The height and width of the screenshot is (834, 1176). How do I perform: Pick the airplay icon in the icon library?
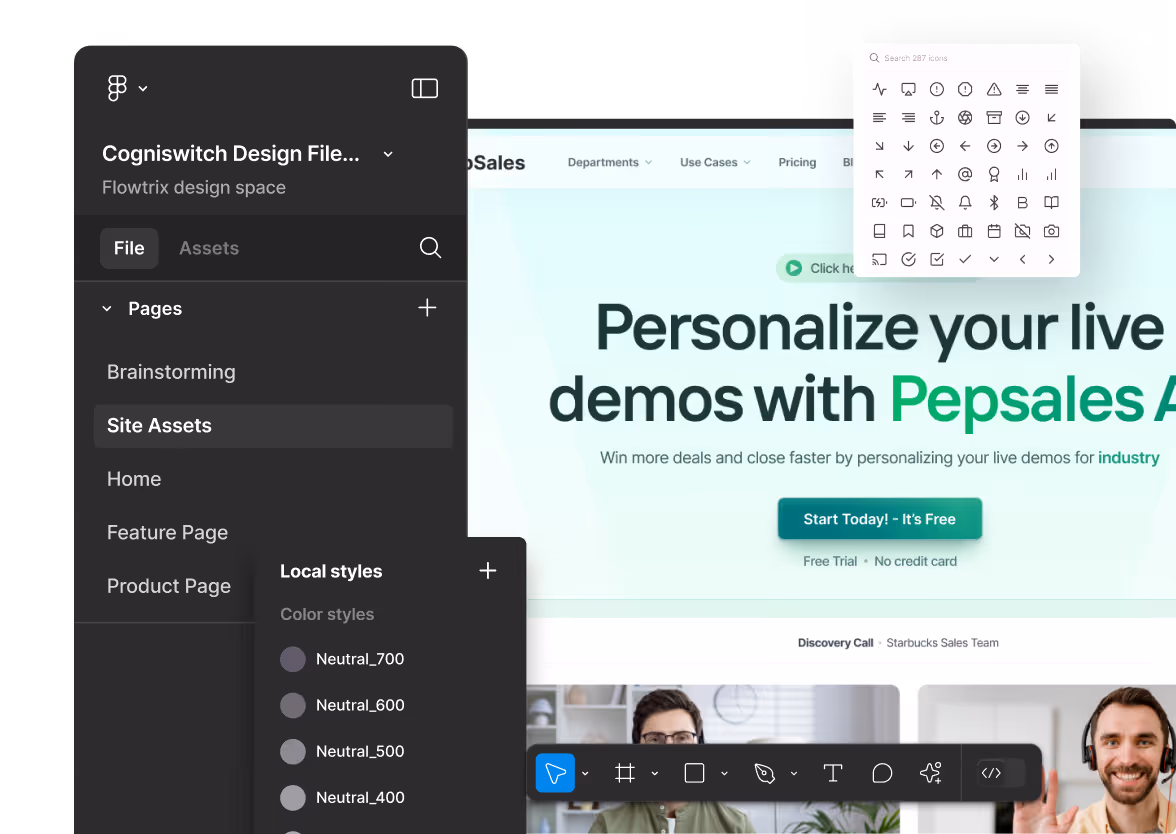pyautogui.click(x=908, y=89)
